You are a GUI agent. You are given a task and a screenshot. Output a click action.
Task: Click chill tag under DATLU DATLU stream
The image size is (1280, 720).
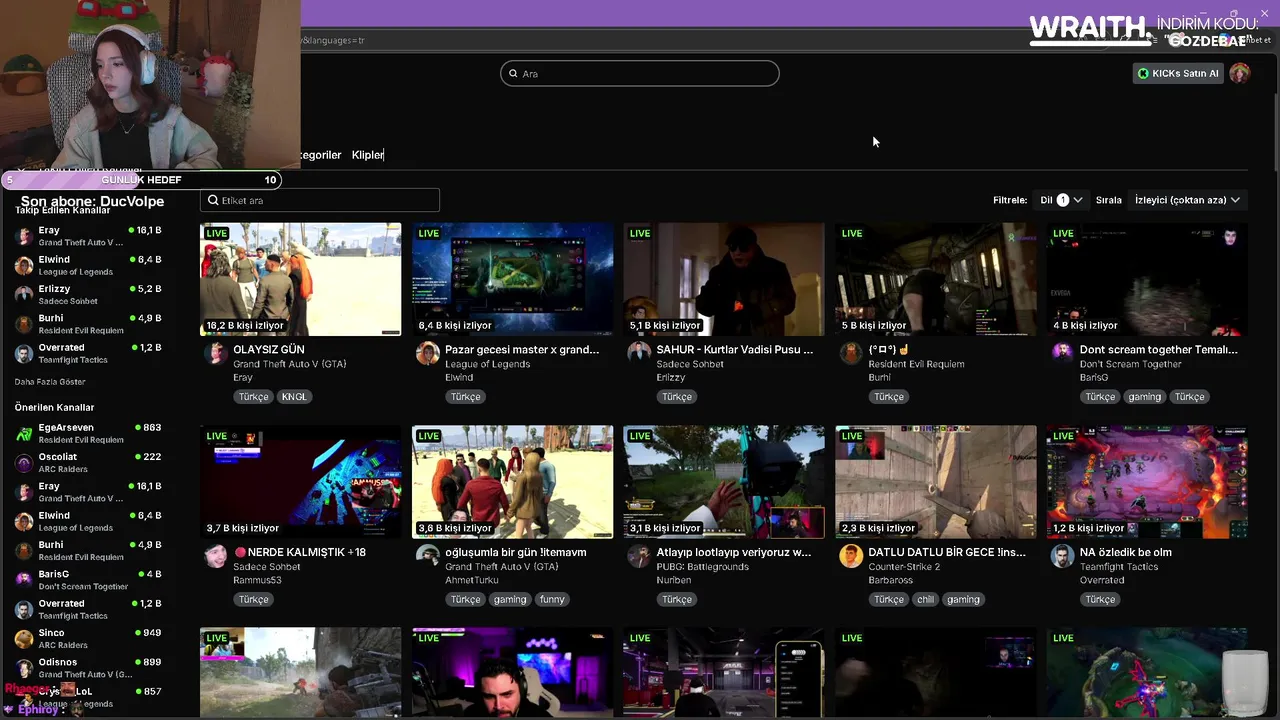[x=925, y=600]
